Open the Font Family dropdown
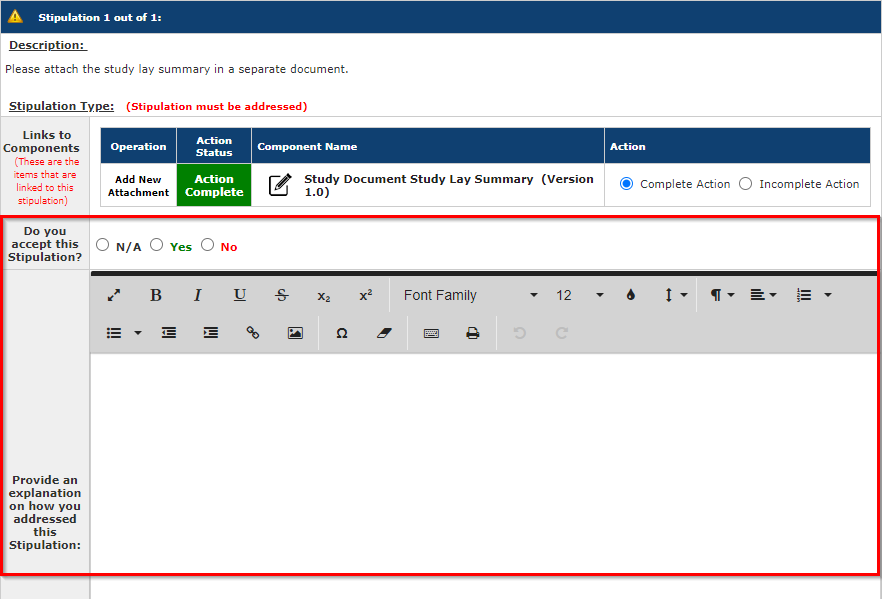Screen dimensions: 882x599 [470, 295]
